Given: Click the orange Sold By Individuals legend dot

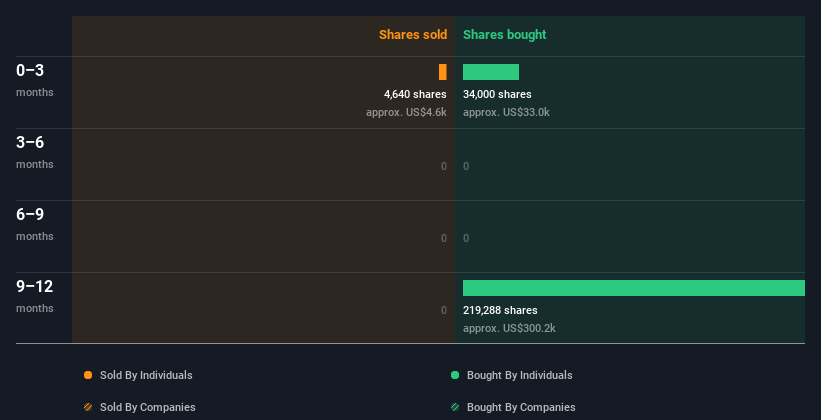Looking at the screenshot, I should (x=88, y=375).
